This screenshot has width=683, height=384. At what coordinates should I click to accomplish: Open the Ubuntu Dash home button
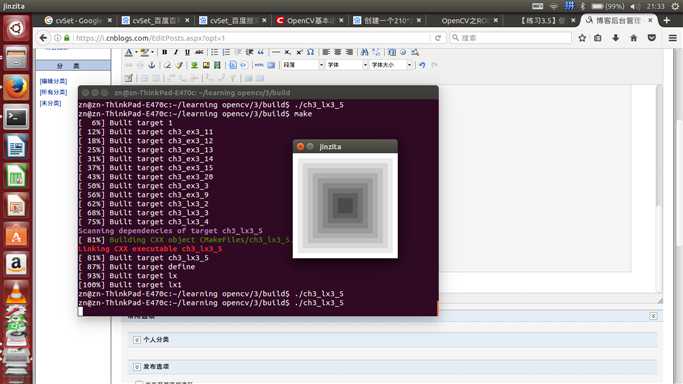16,28
